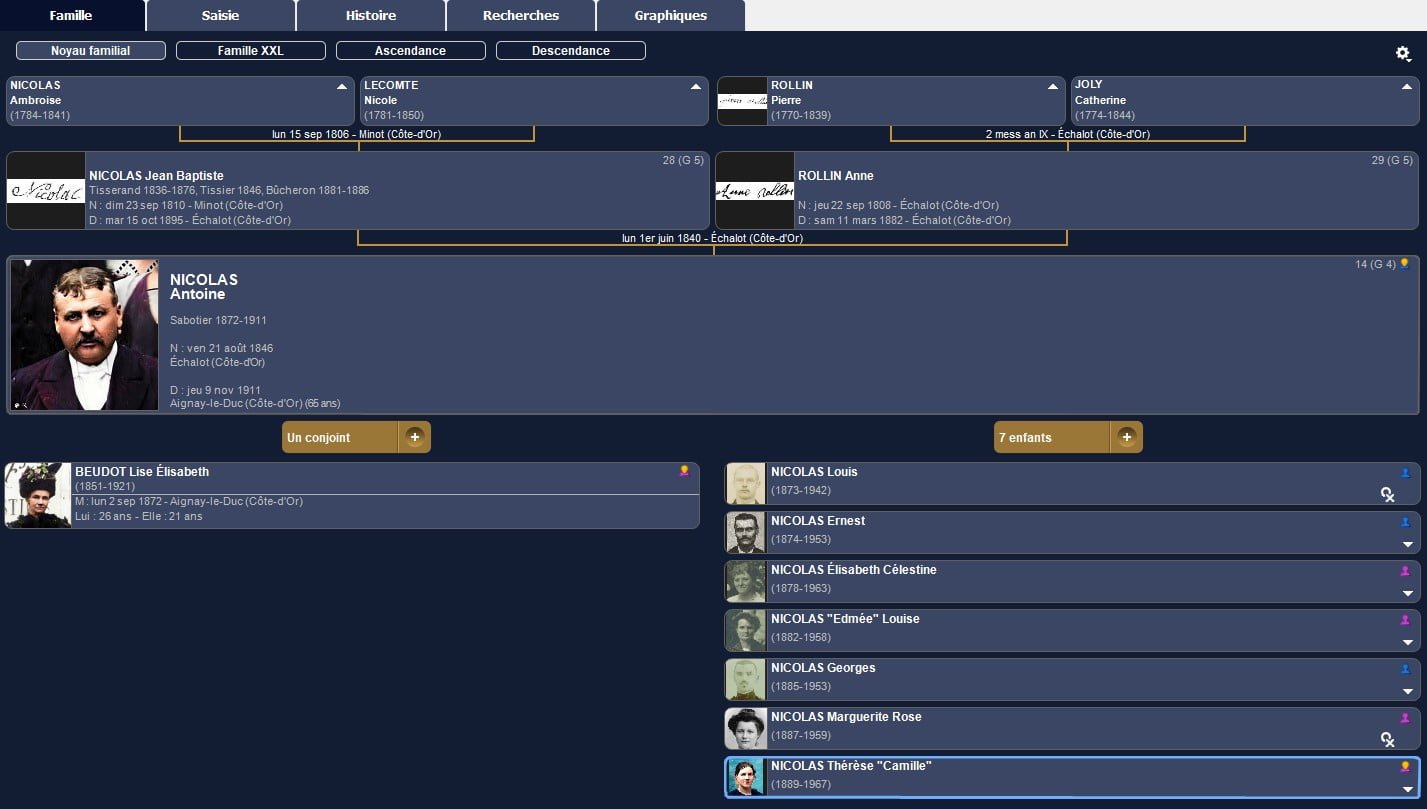1427x809 pixels.
Task: Click the gold person icon on Lise Élisabeth Beudot's card
Action: pyautogui.click(x=684, y=471)
